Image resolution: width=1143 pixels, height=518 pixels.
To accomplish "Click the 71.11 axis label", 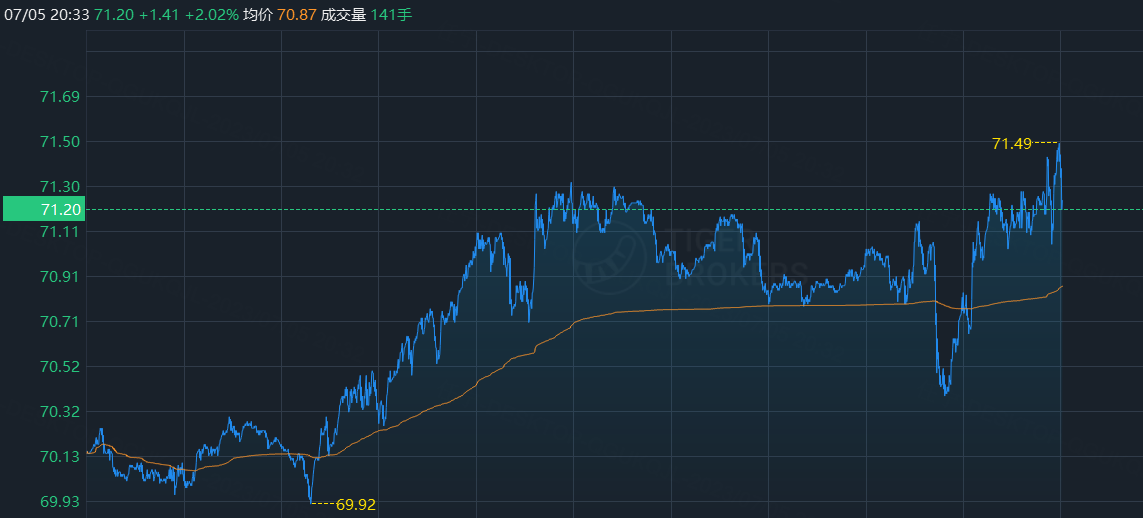I will coord(60,232).
